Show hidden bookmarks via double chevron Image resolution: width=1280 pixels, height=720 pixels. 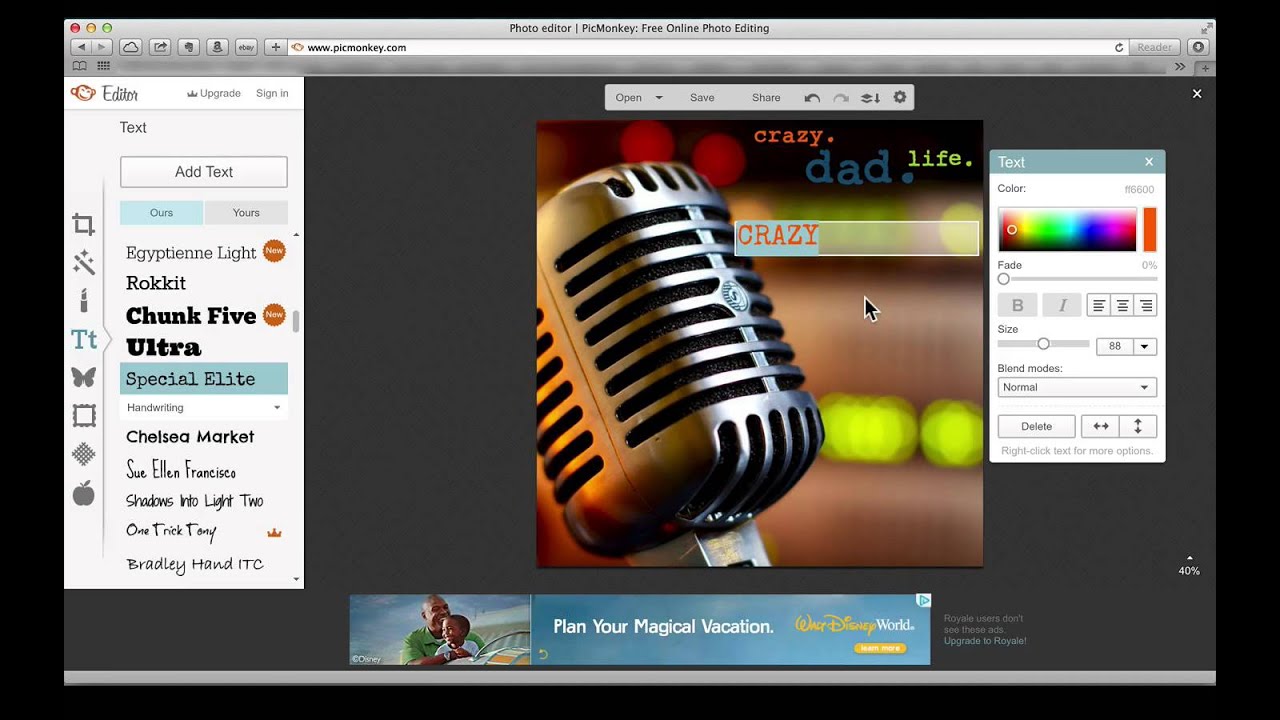coord(1180,66)
